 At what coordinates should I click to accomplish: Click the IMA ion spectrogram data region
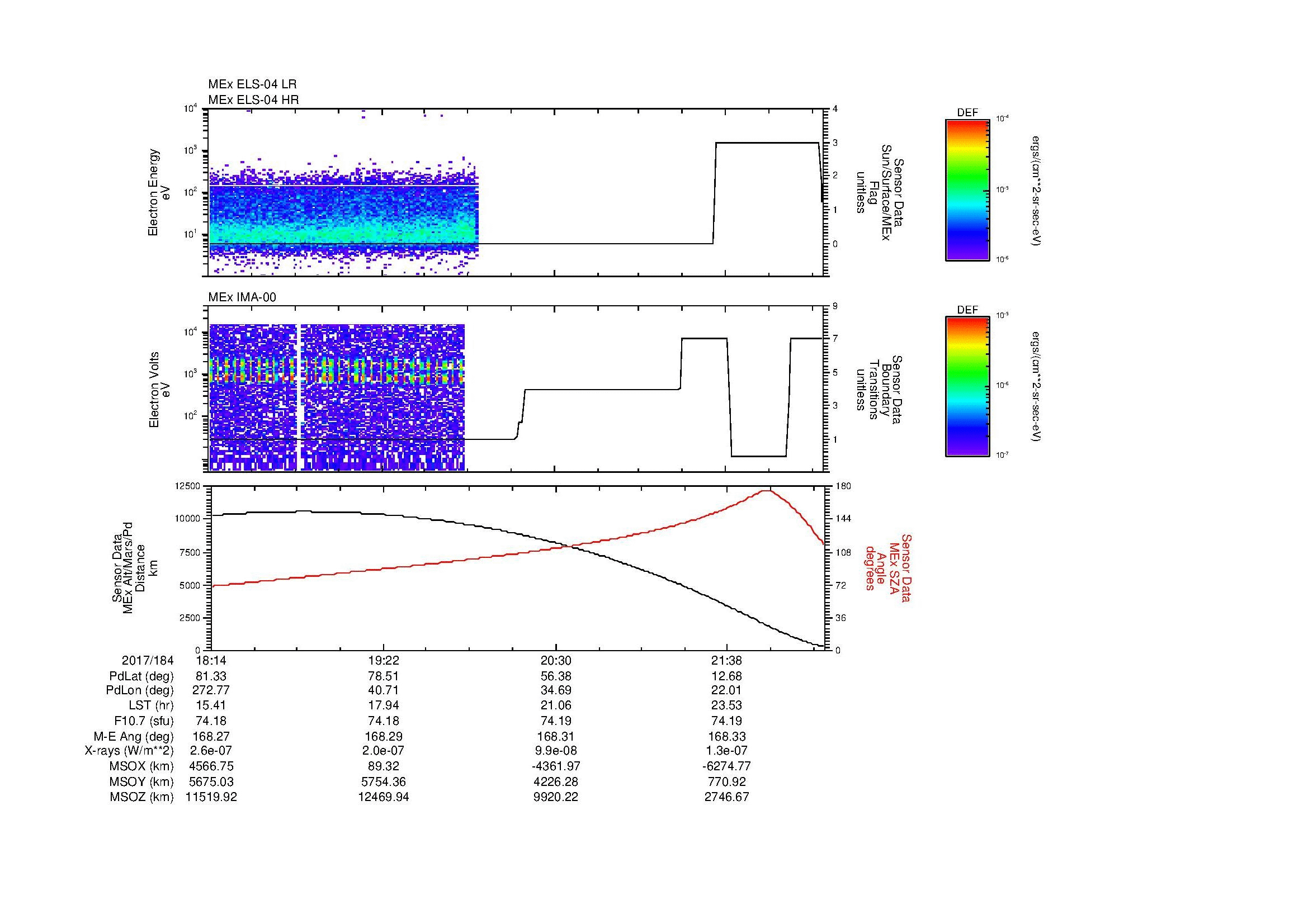pos(337,397)
